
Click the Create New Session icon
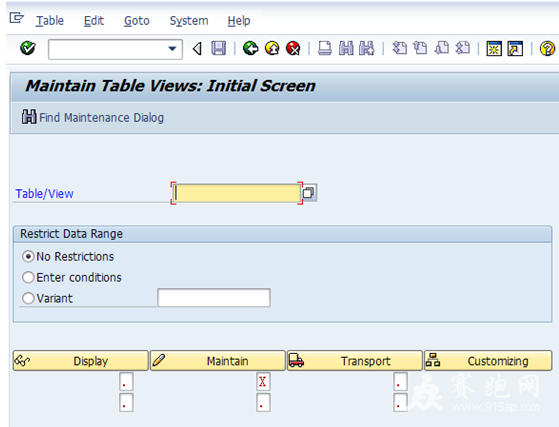coord(494,48)
